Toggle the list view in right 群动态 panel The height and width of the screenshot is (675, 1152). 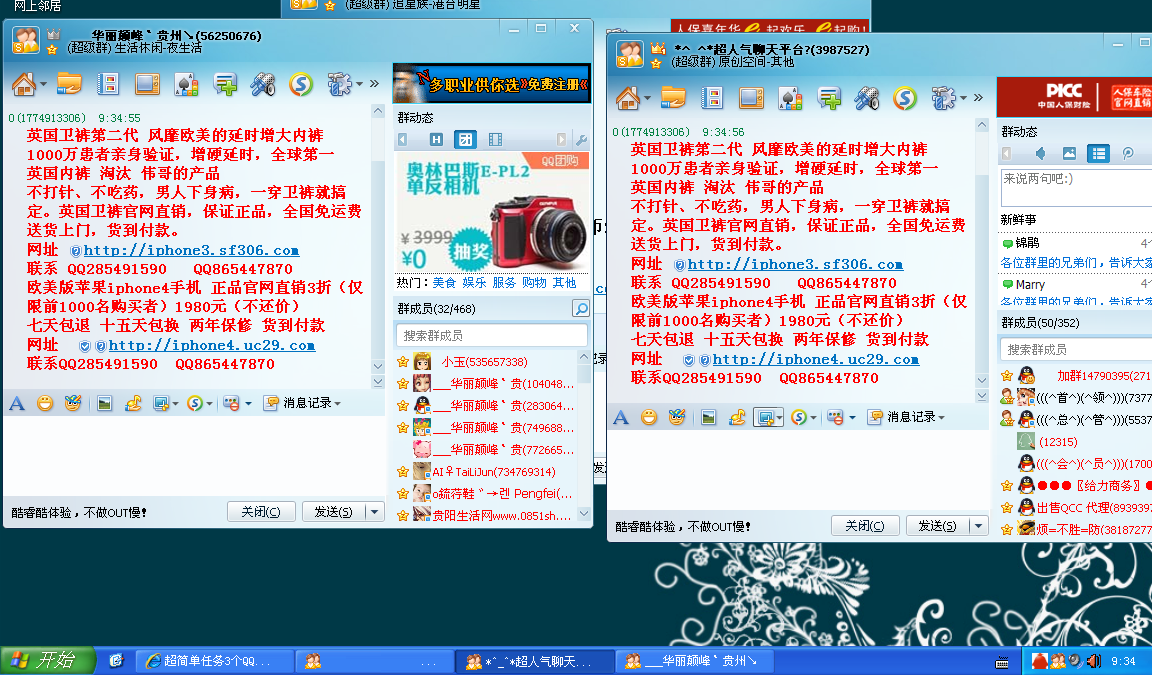[1099, 153]
